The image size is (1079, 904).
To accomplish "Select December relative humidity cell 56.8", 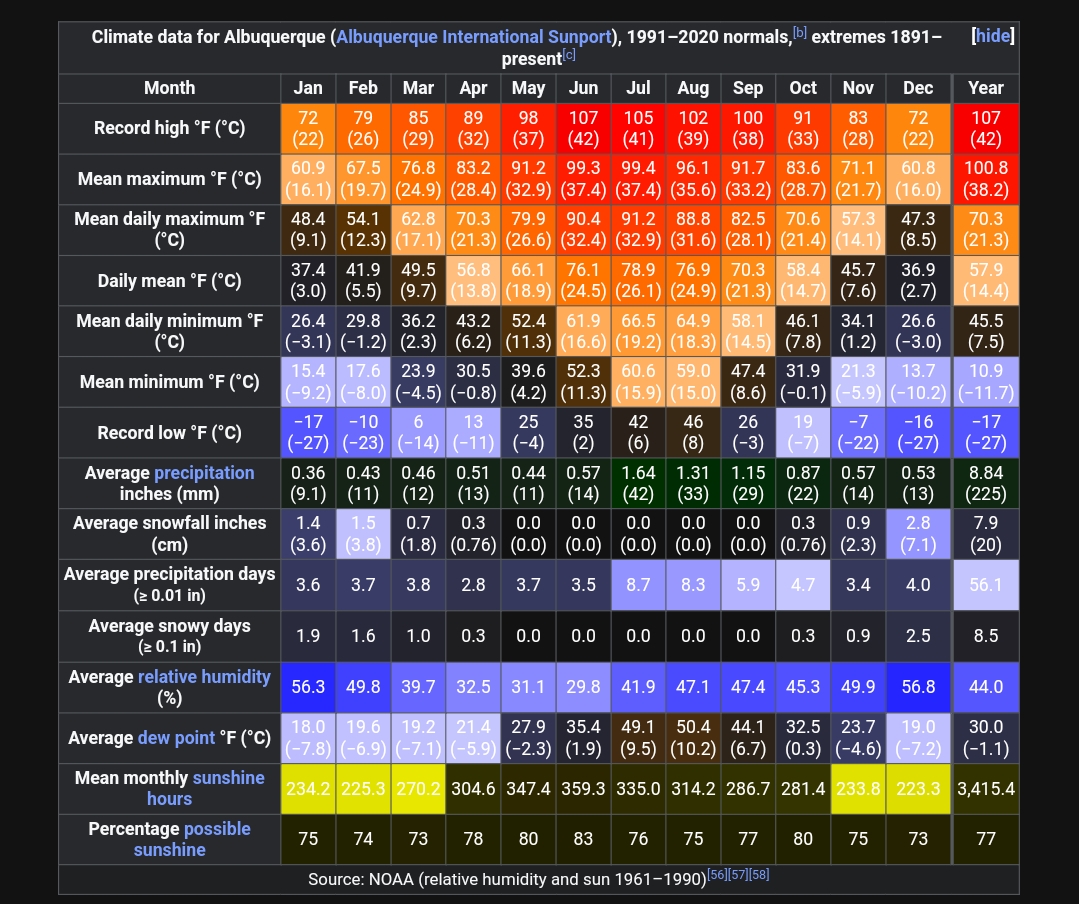I will (918, 687).
